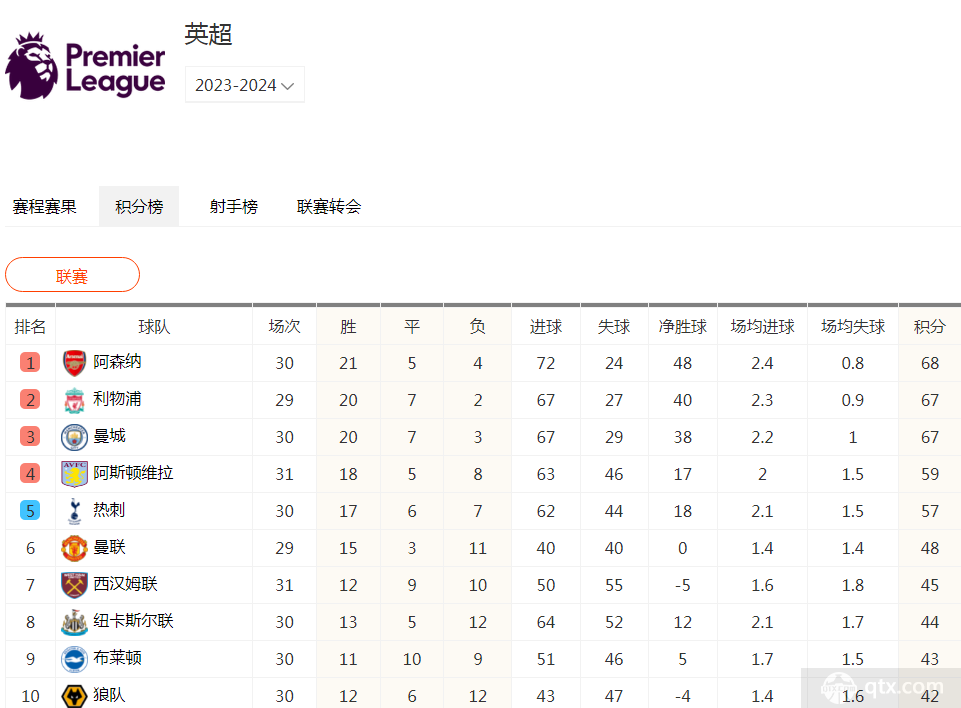
Task: Open team 狼队
Action: pos(109,695)
